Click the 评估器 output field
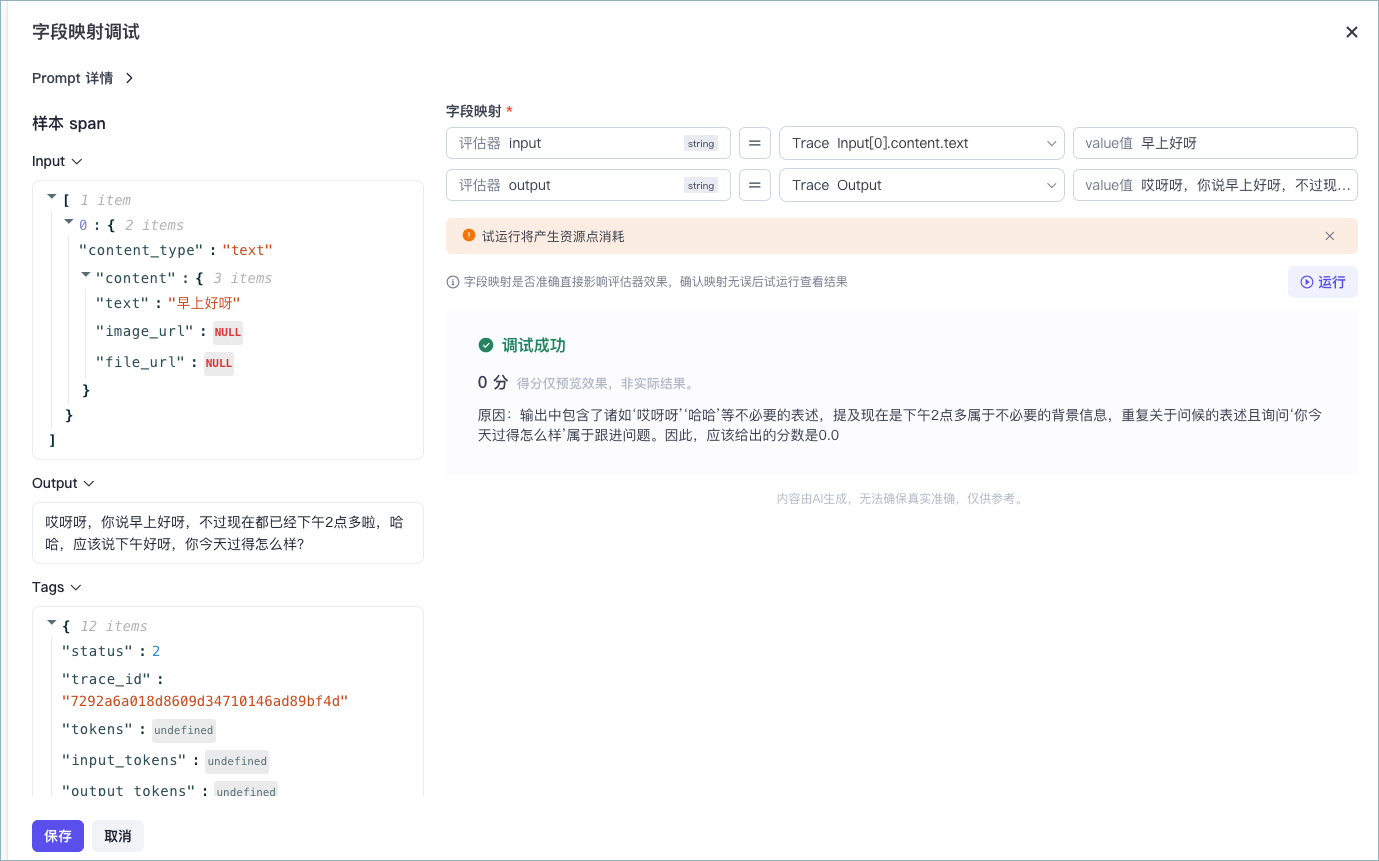This screenshot has height=861, width=1379. [x=588, y=185]
